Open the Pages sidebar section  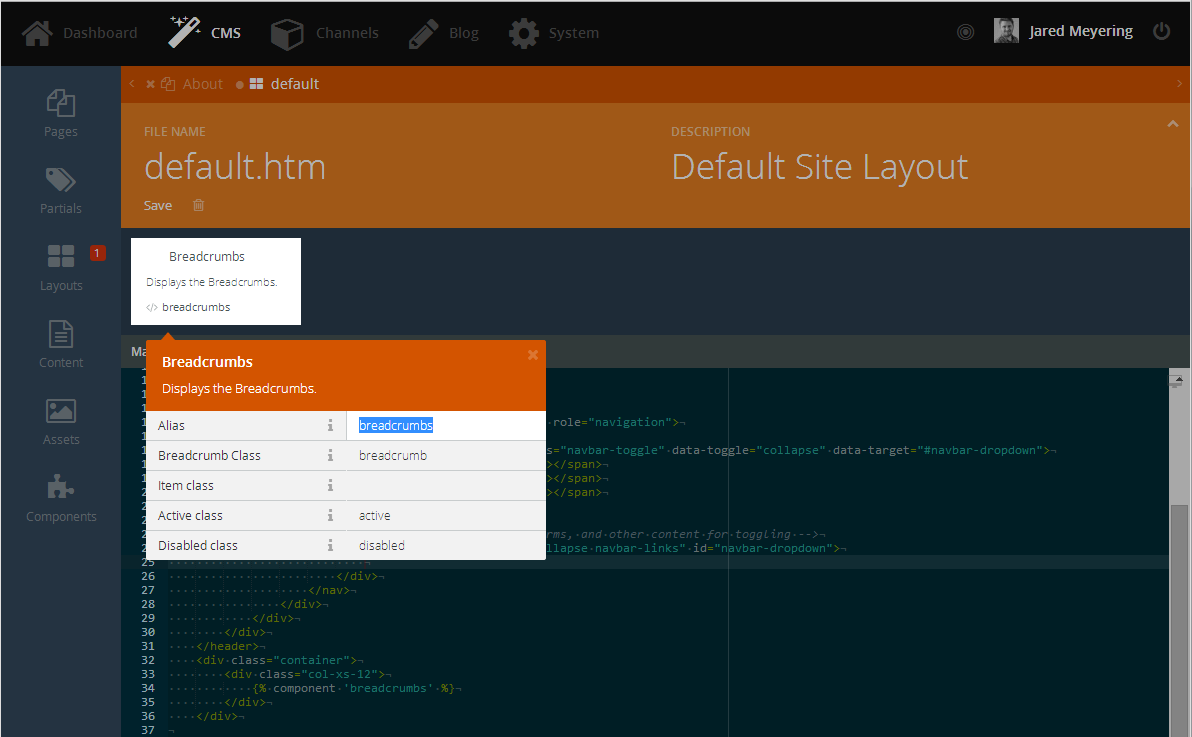[61, 113]
